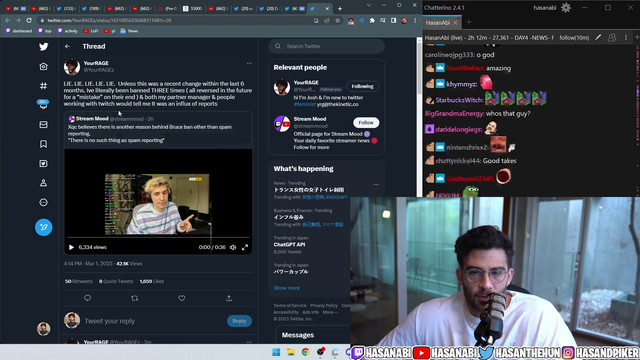The width and height of the screenshot is (640, 360).
Task: Open the 1,659 Likes list
Action: tap(151, 281)
